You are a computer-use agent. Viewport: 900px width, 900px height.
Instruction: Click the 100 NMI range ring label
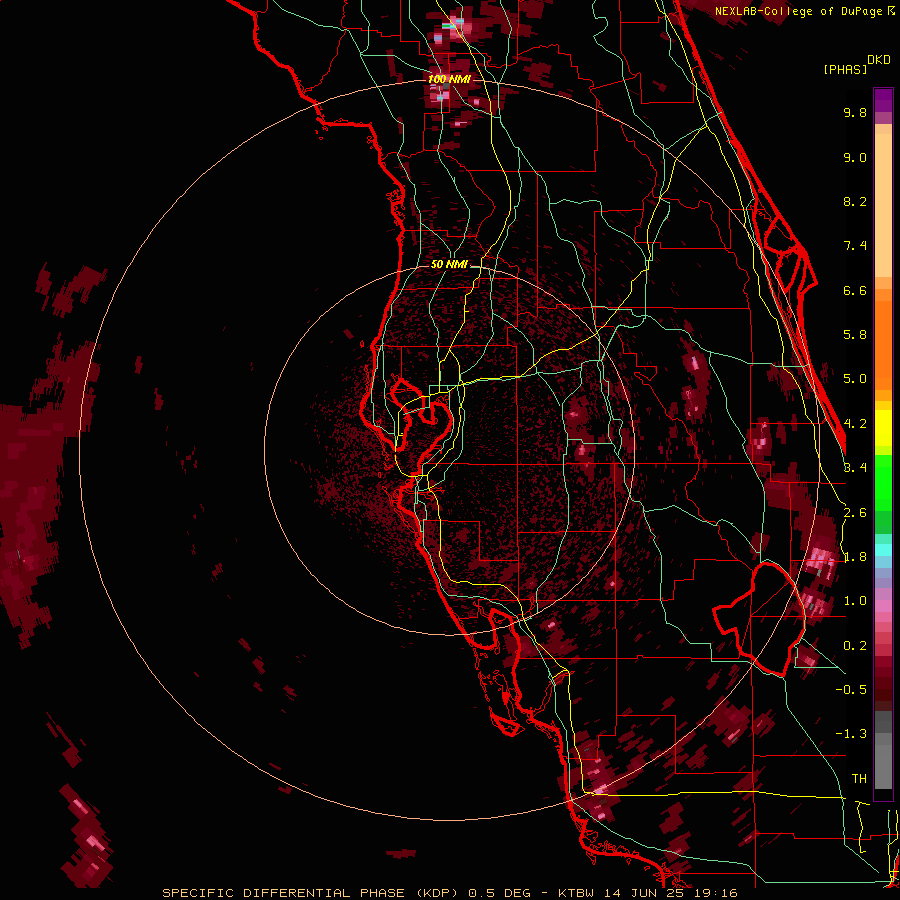[x=449, y=79]
